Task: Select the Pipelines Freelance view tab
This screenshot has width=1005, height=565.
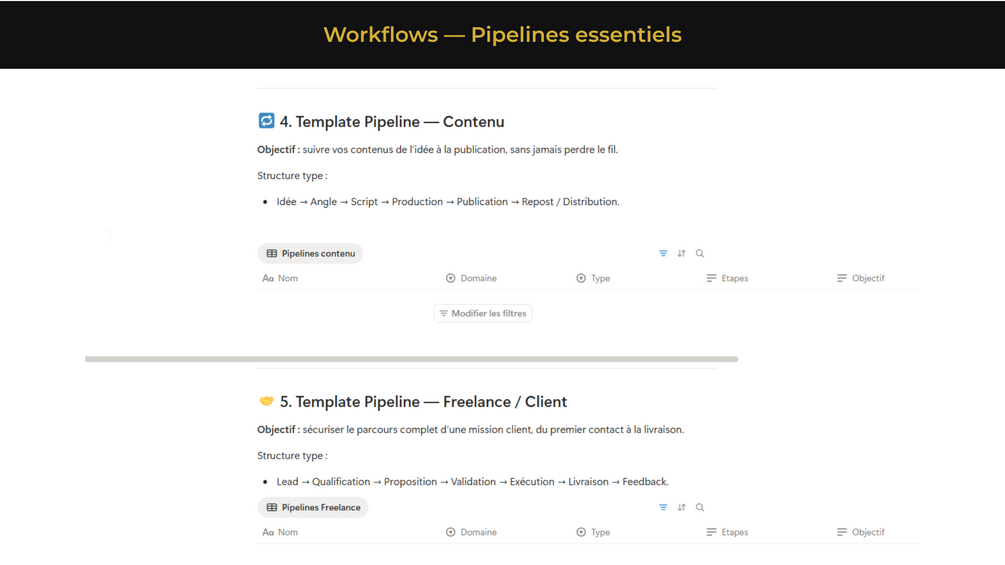Action: pos(312,508)
